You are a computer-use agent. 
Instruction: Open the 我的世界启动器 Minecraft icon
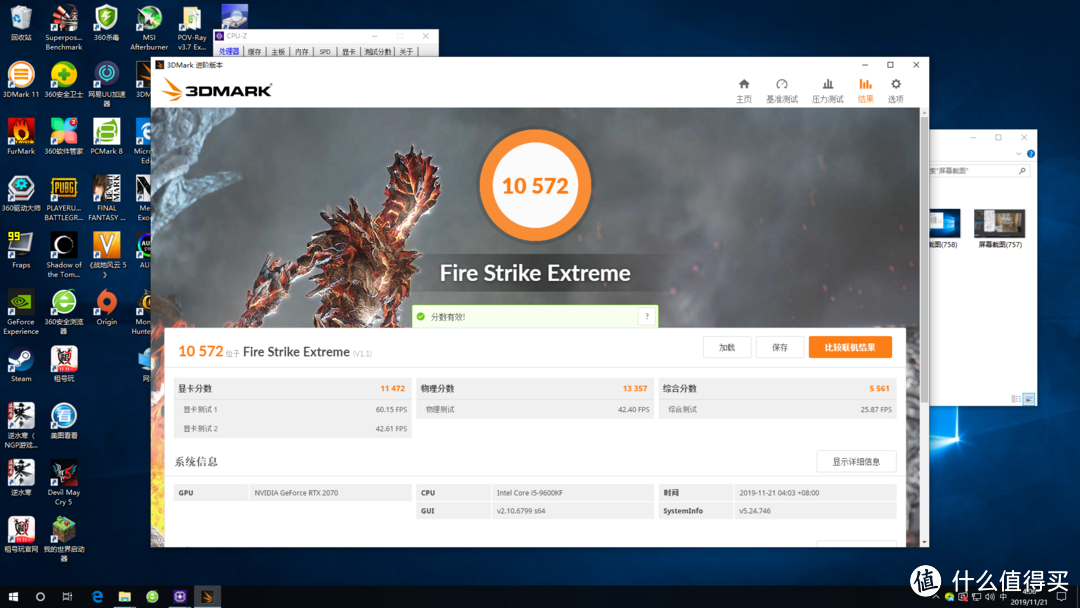63,540
